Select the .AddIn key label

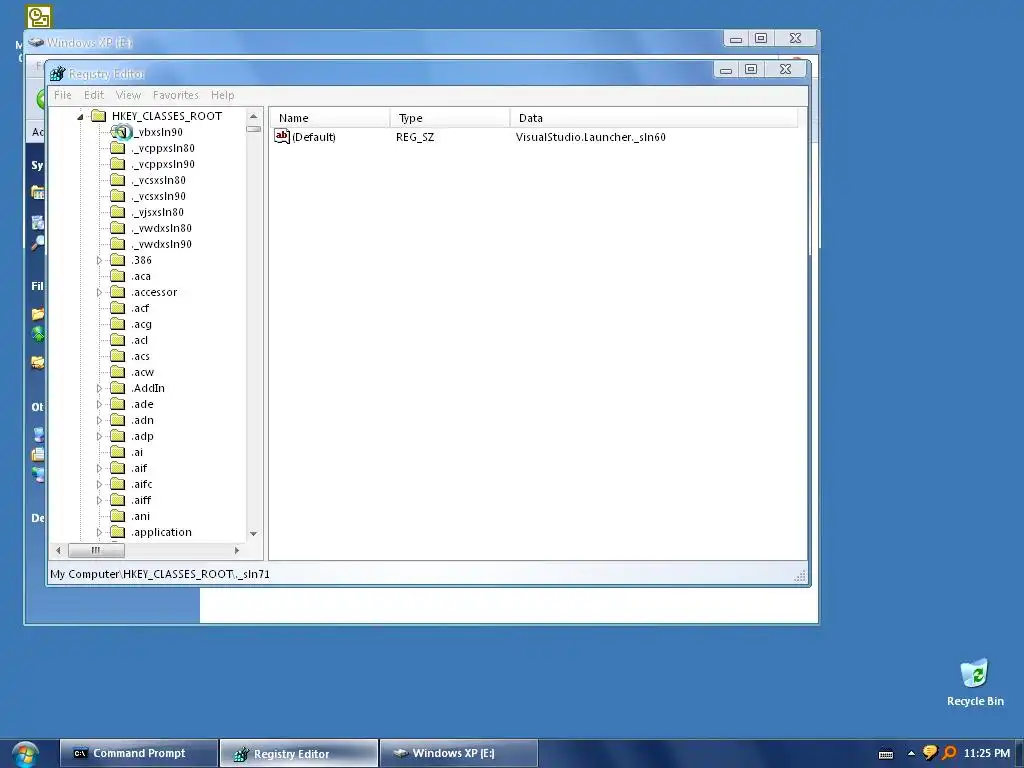[x=148, y=388]
